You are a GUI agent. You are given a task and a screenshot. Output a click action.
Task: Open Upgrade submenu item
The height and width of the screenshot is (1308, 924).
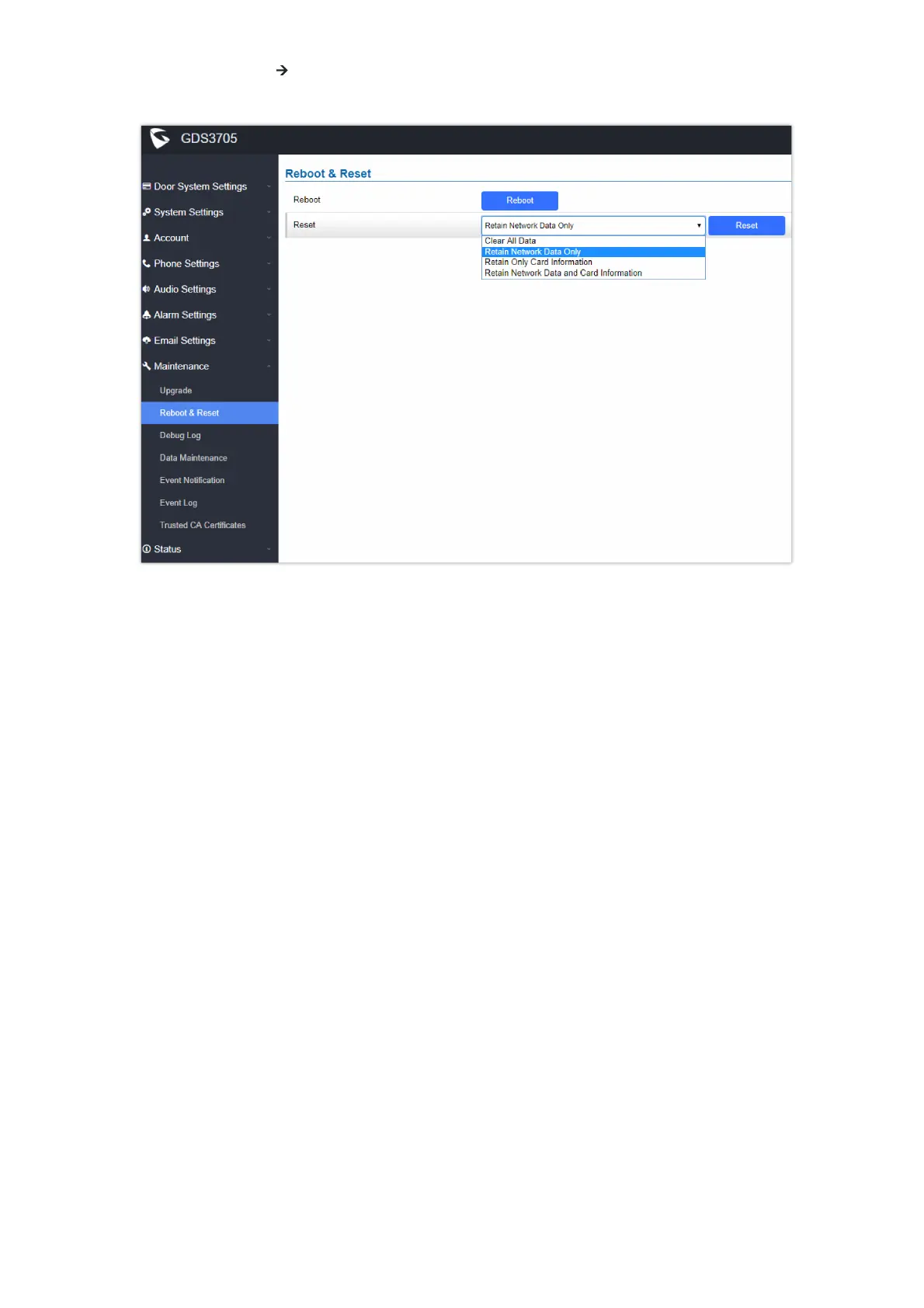click(x=175, y=391)
